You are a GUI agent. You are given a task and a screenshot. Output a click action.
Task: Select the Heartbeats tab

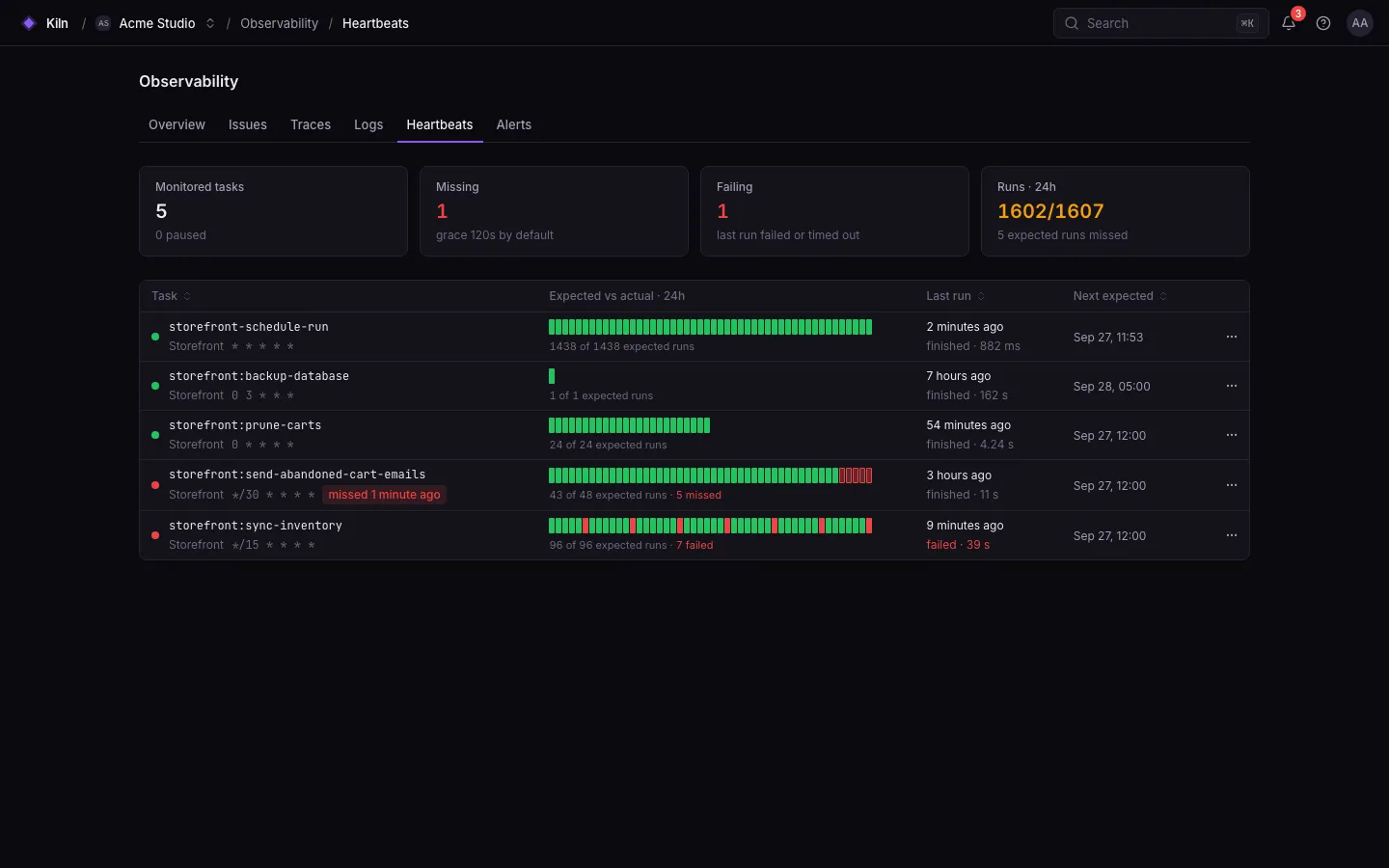tap(440, 124)
